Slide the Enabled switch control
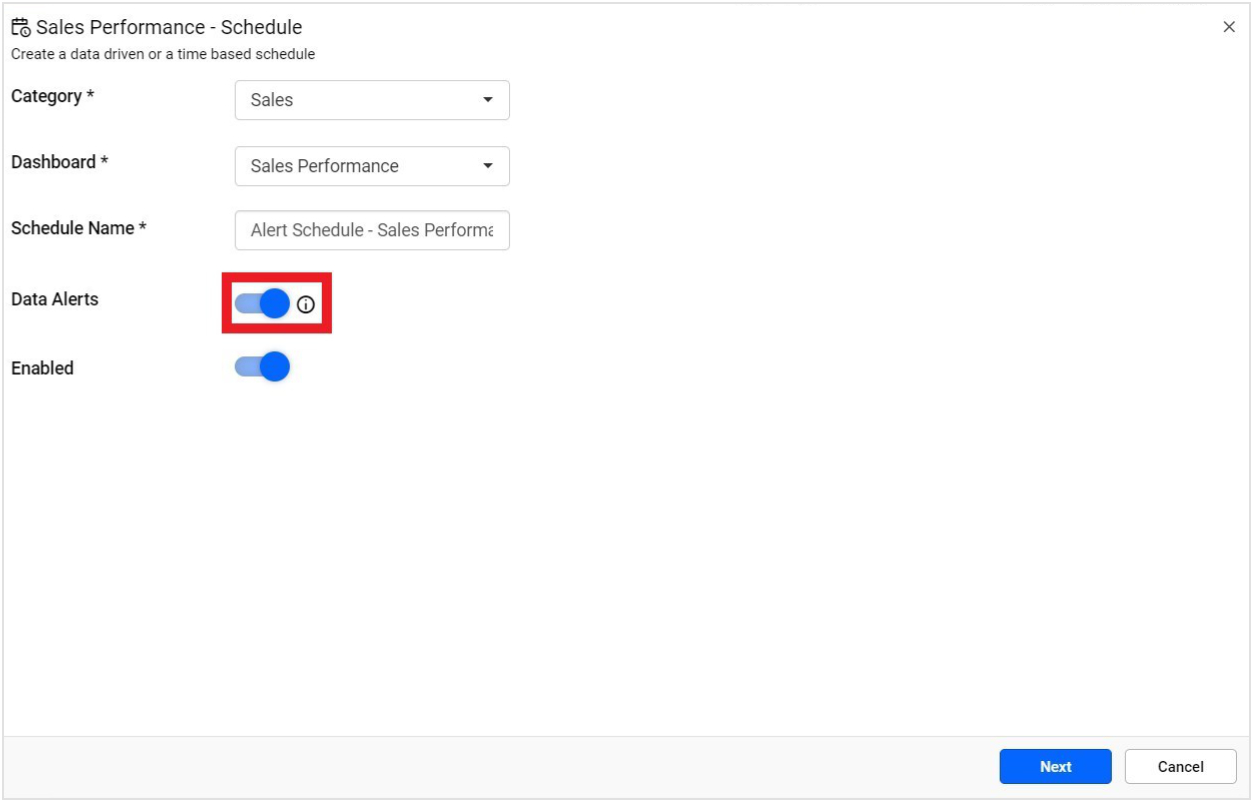The width and height of the screenshot is (1253, 802). pos(262,366)
